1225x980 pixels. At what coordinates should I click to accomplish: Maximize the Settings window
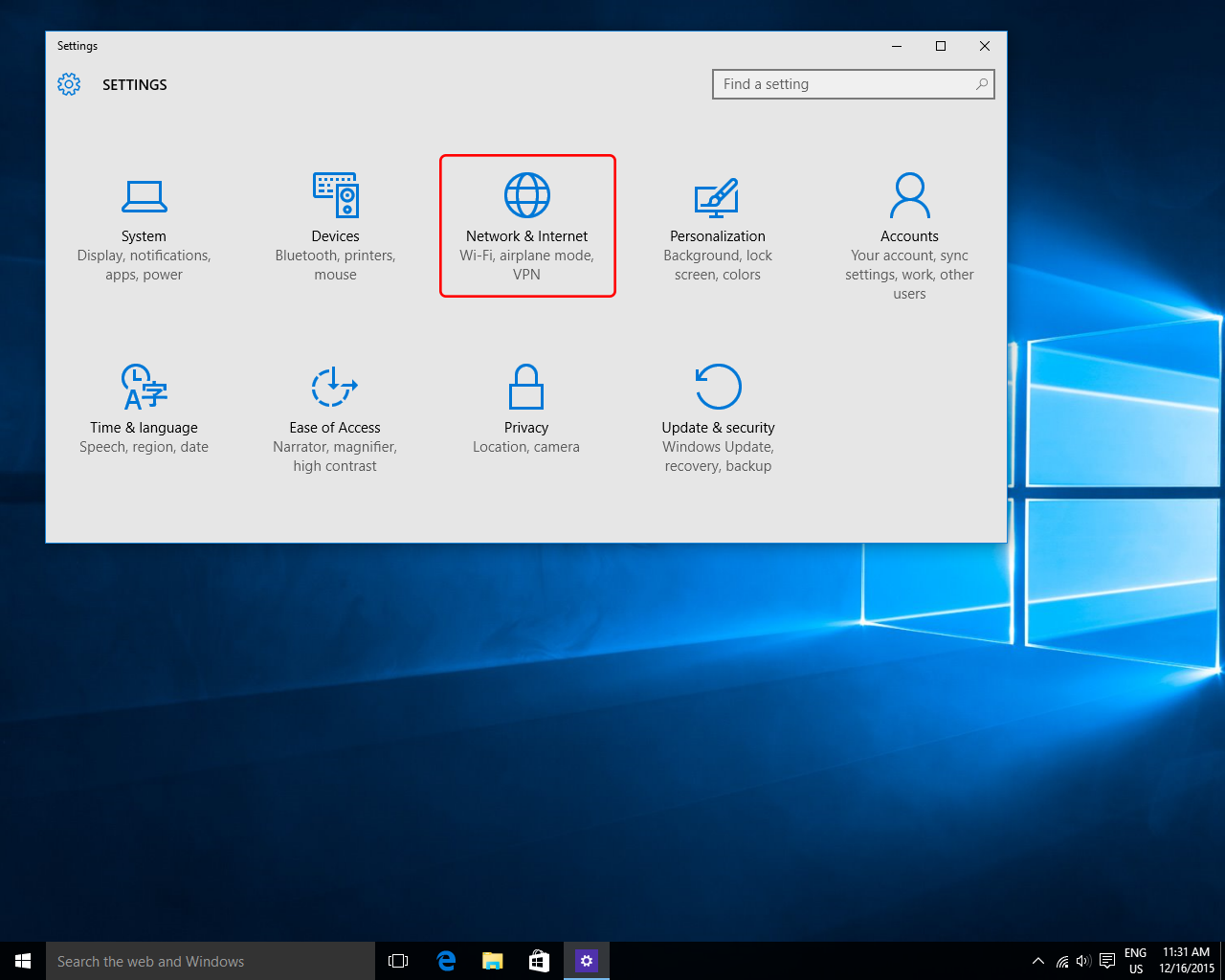(x=941, y=46)
